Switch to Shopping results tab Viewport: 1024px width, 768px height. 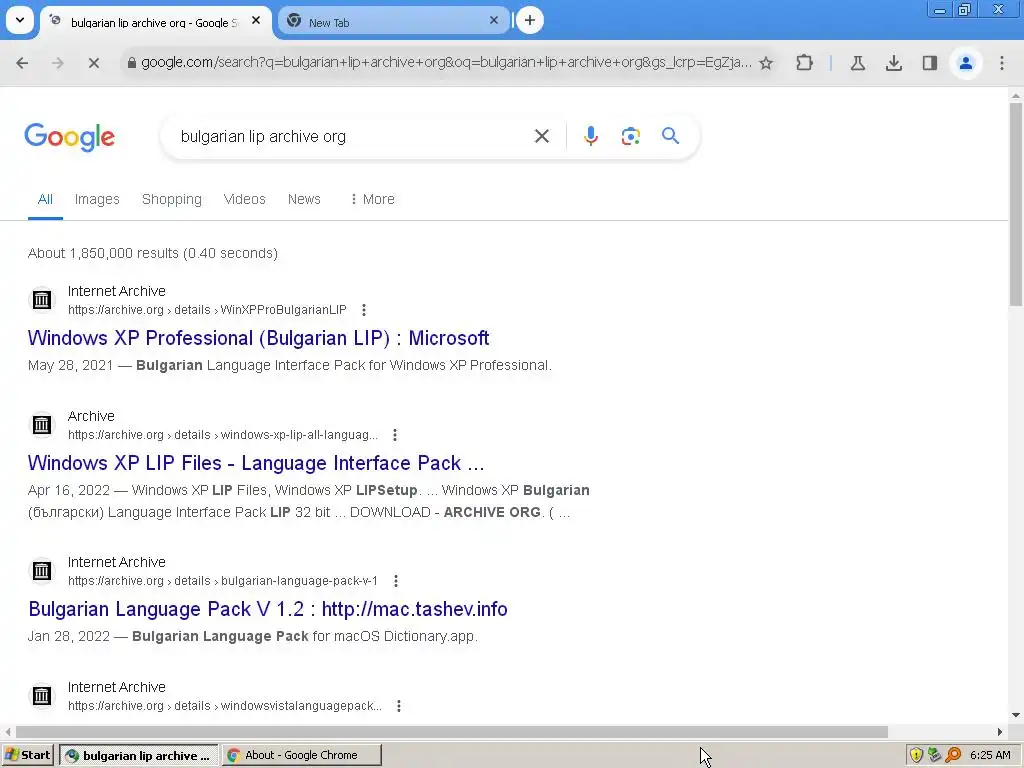pyautogui.click(x=172, y=199)
